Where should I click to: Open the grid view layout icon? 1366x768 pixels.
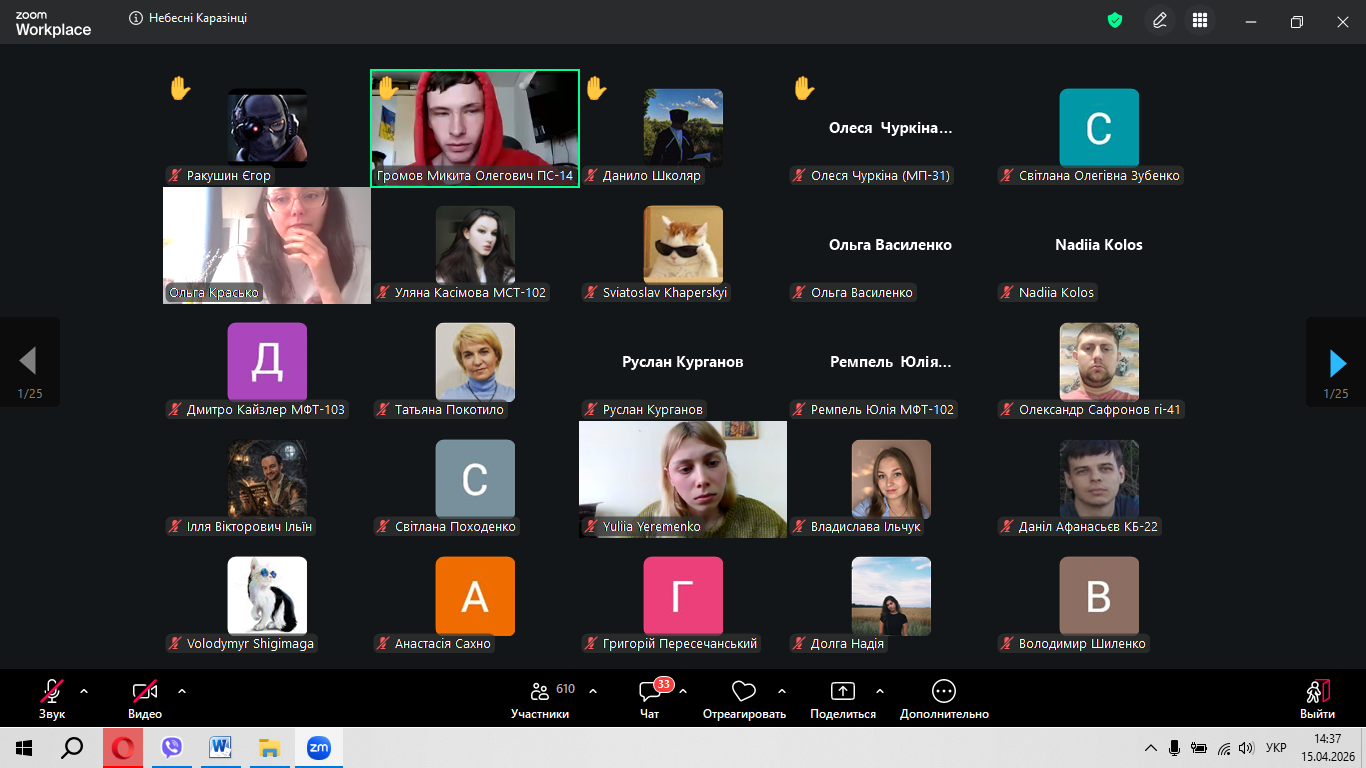pyautogui.click(x=1200, y=20)
